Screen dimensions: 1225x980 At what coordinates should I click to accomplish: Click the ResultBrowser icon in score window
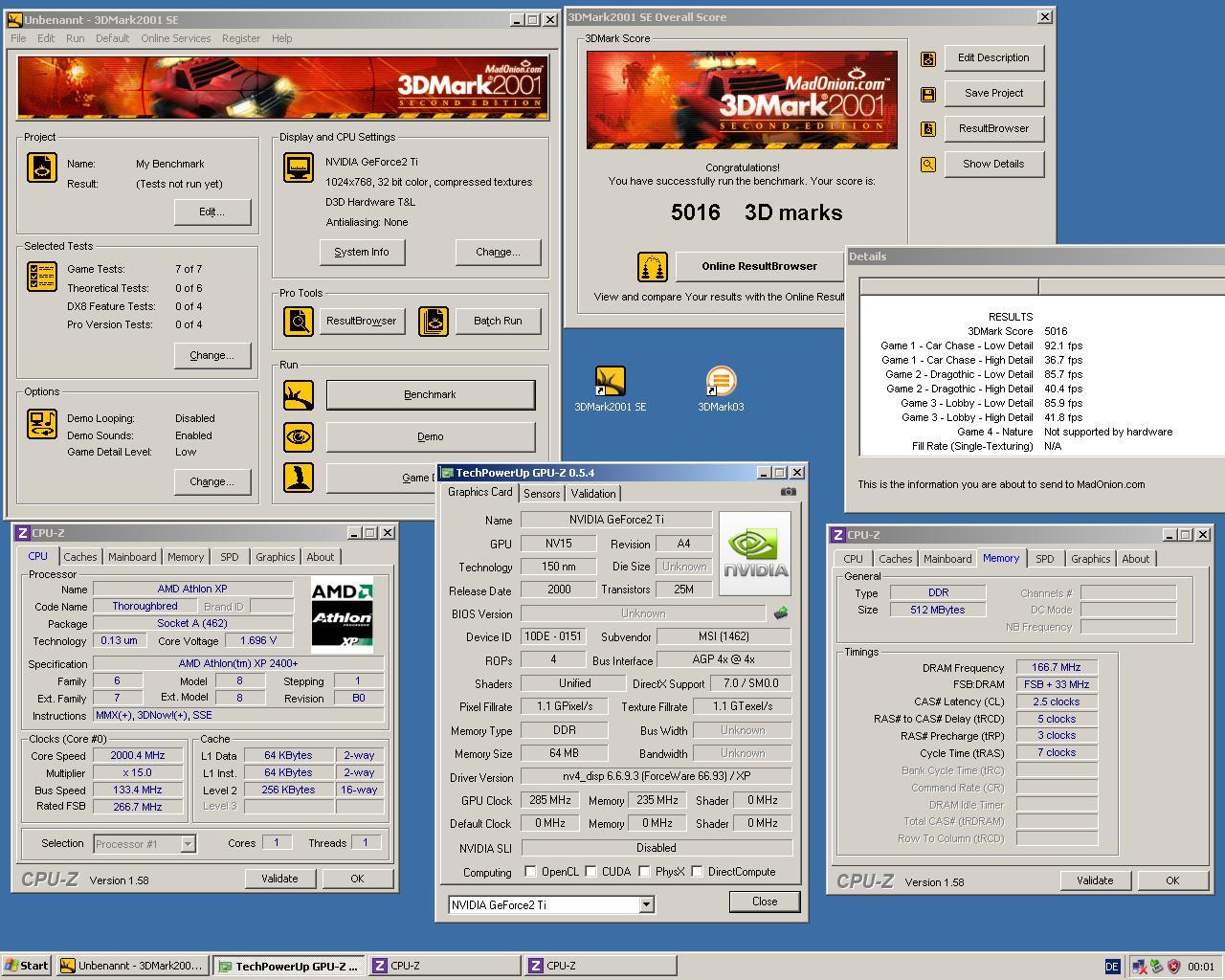[x=927, y=129]
